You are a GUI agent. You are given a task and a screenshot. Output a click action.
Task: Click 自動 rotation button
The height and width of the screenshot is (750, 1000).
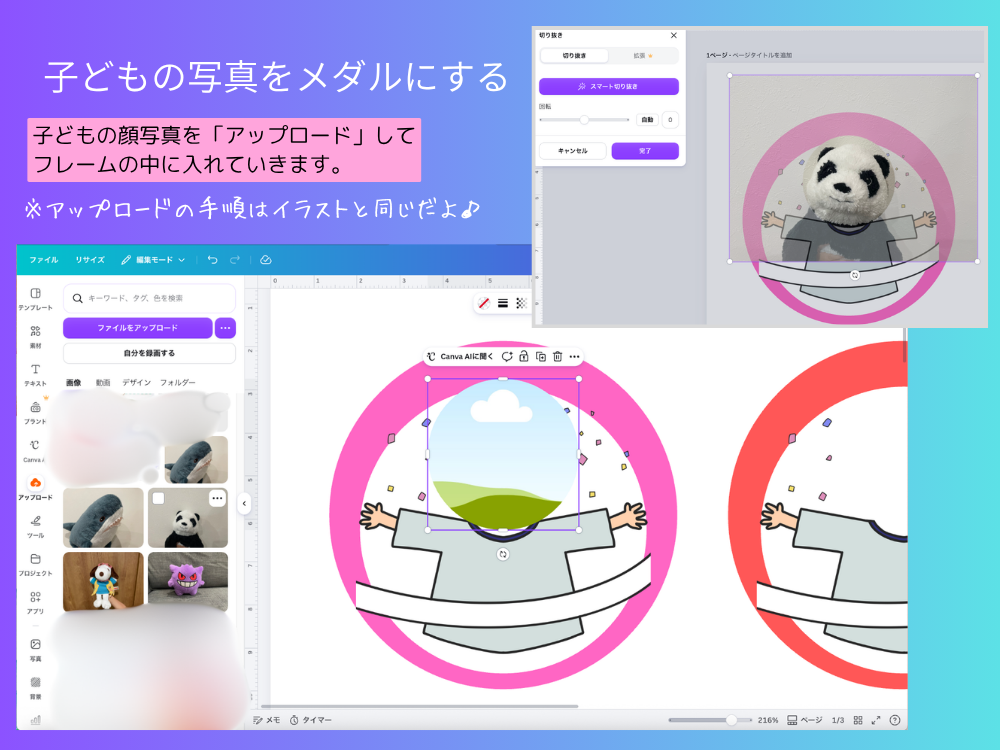click(647, 120)
